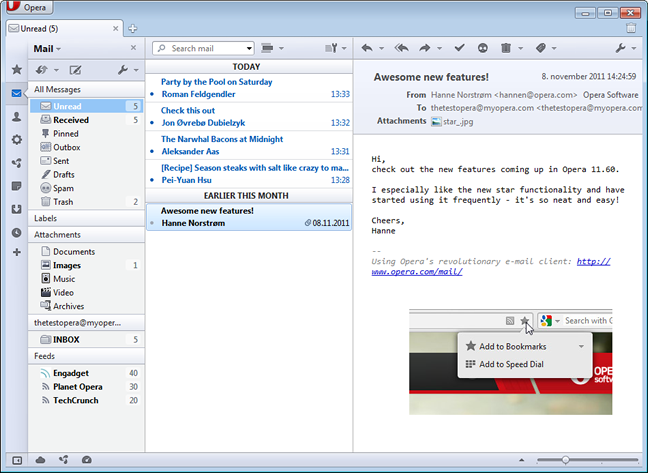Open the label tag dropdown arrow
Image resolution: width=648 pixels, height=473 pixels.
[x=554, y=48]
